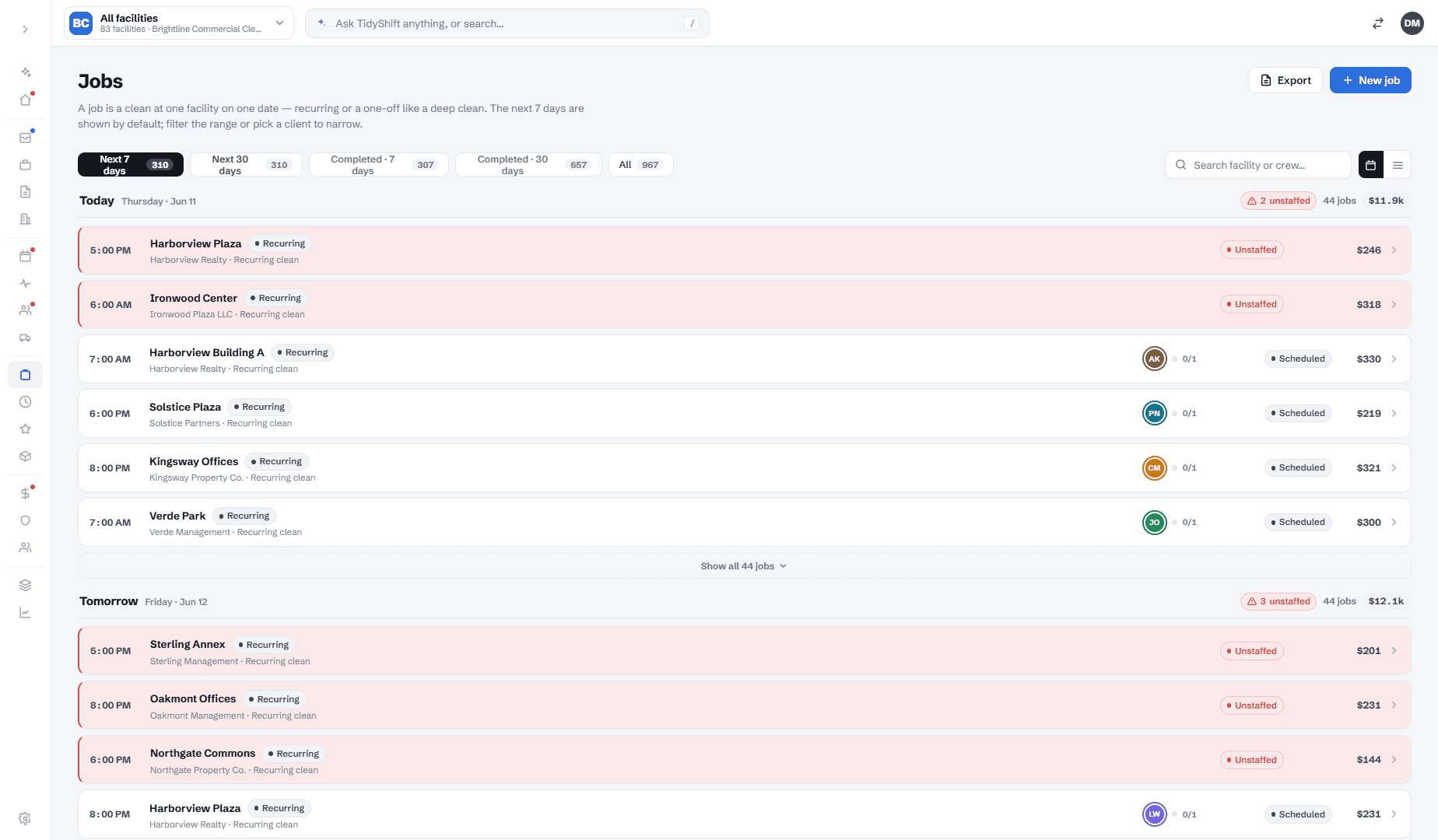The width and height of the screenshot is (1438, 840).
Task: Open the All facilities dropdown
Action: tap(179, 23)
